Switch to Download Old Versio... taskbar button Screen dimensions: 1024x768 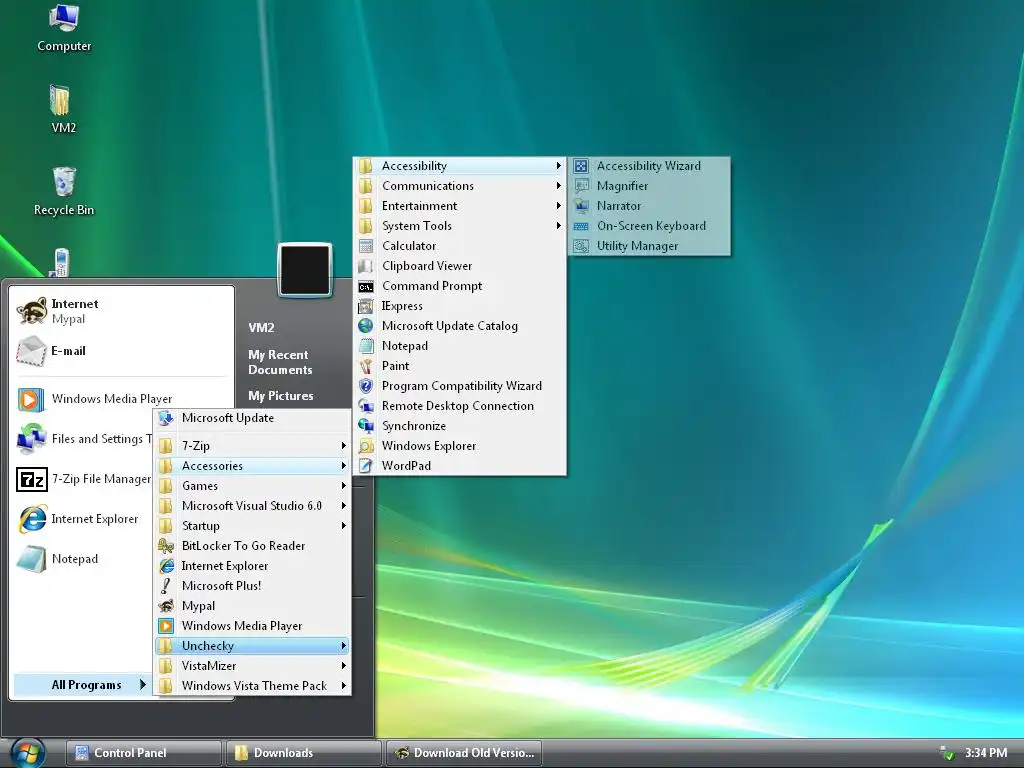[x=464, y=753]
